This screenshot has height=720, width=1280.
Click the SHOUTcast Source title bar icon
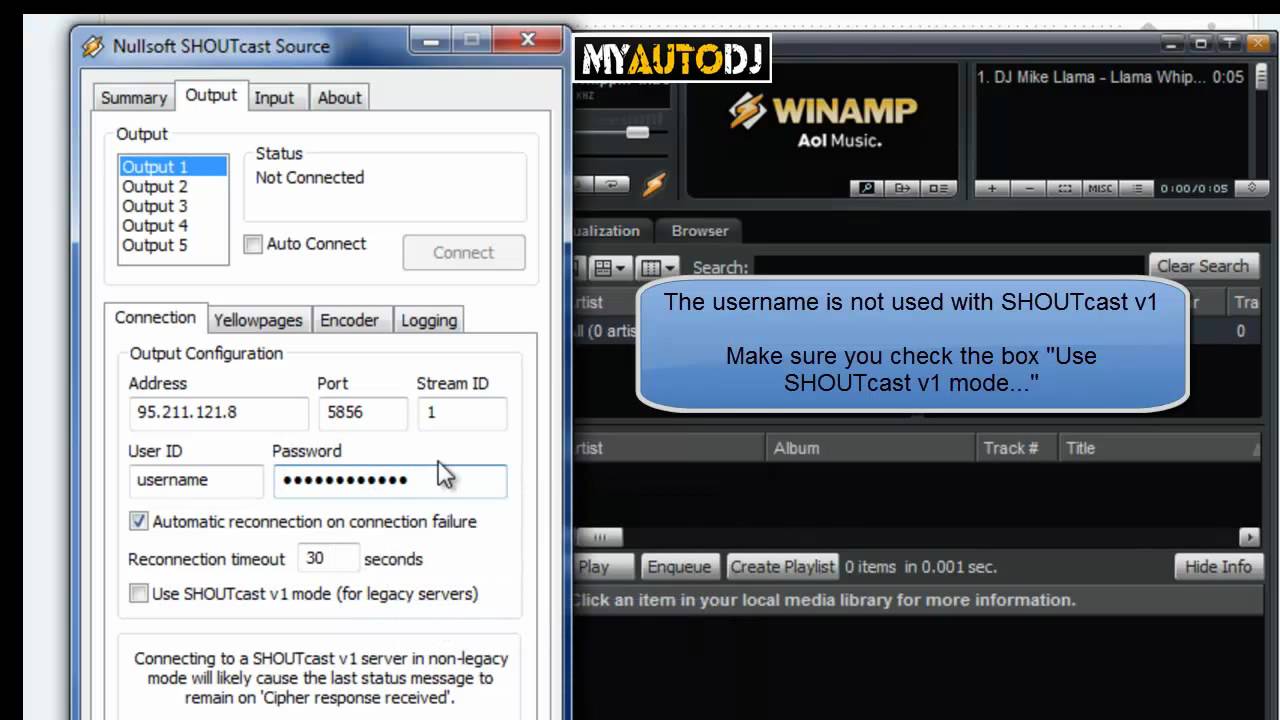coord(92,46)
